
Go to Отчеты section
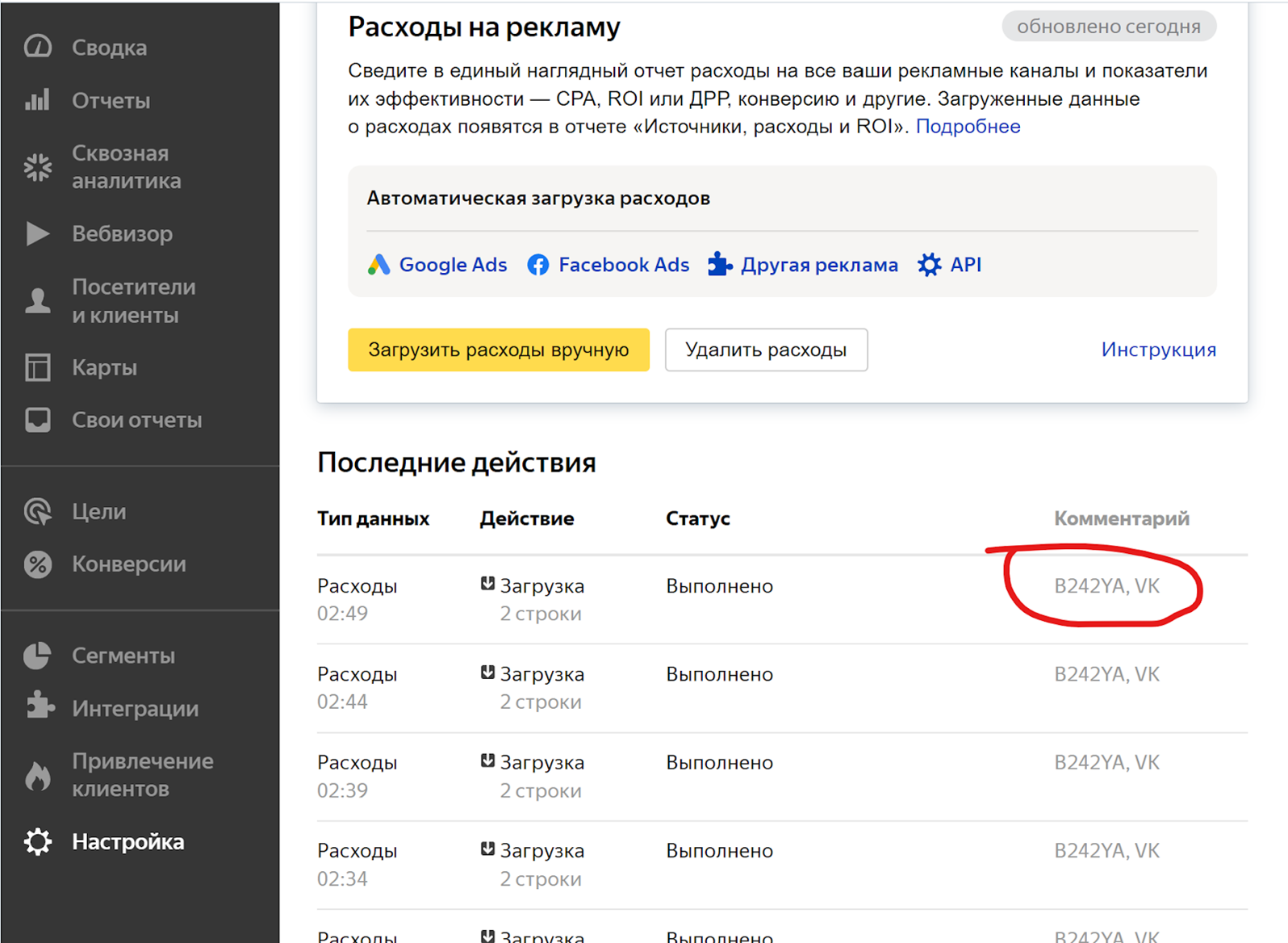point(111,101)
